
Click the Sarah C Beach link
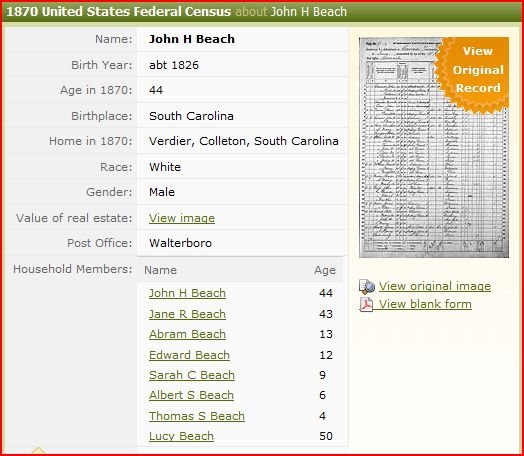(x=192, y=375)
